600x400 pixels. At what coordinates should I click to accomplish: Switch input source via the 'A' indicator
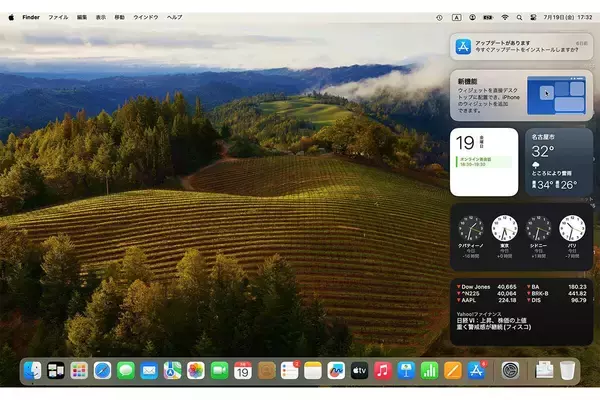457,17
